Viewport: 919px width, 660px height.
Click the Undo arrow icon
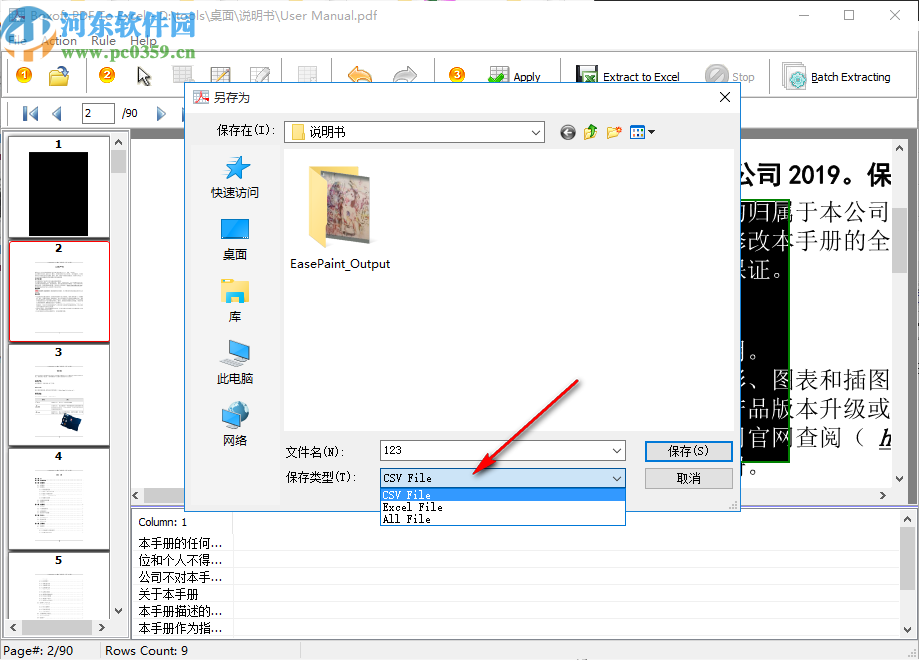pyautogui.click(x=360, y=76)
